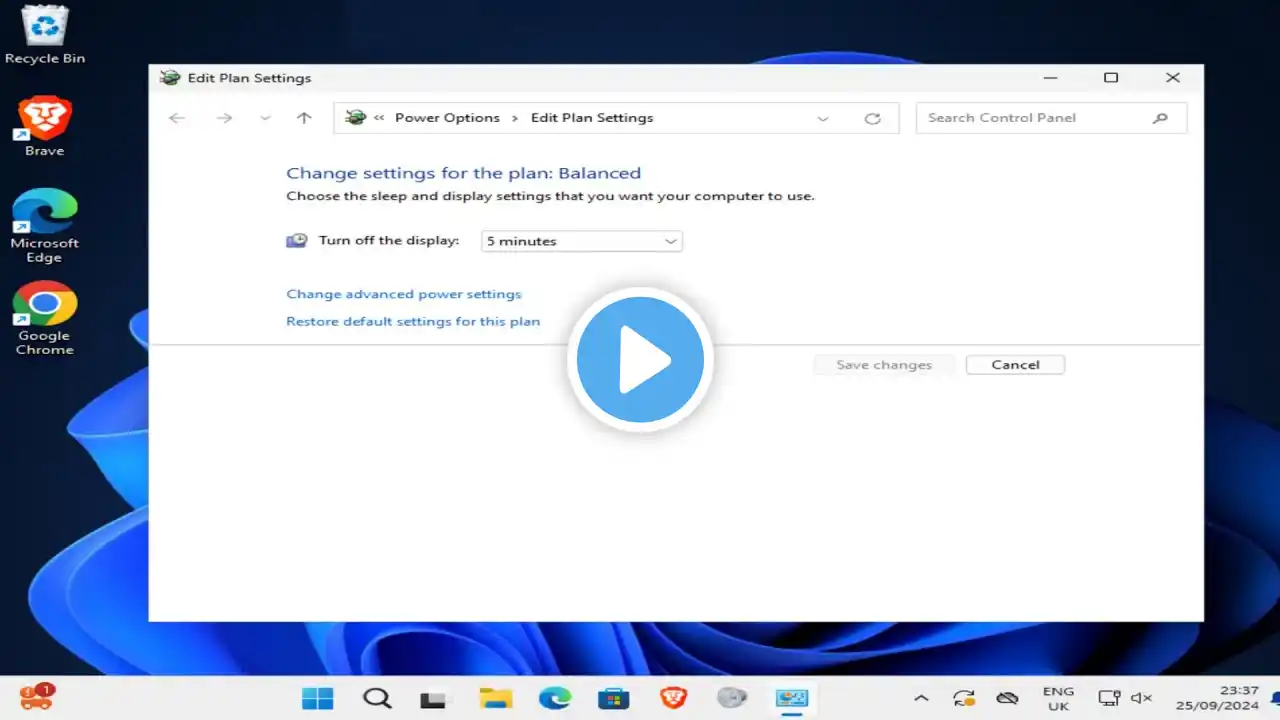1280x720 pixels.
Task: Open the recent locations dropdown arrow
Action: tap(265, 118)
